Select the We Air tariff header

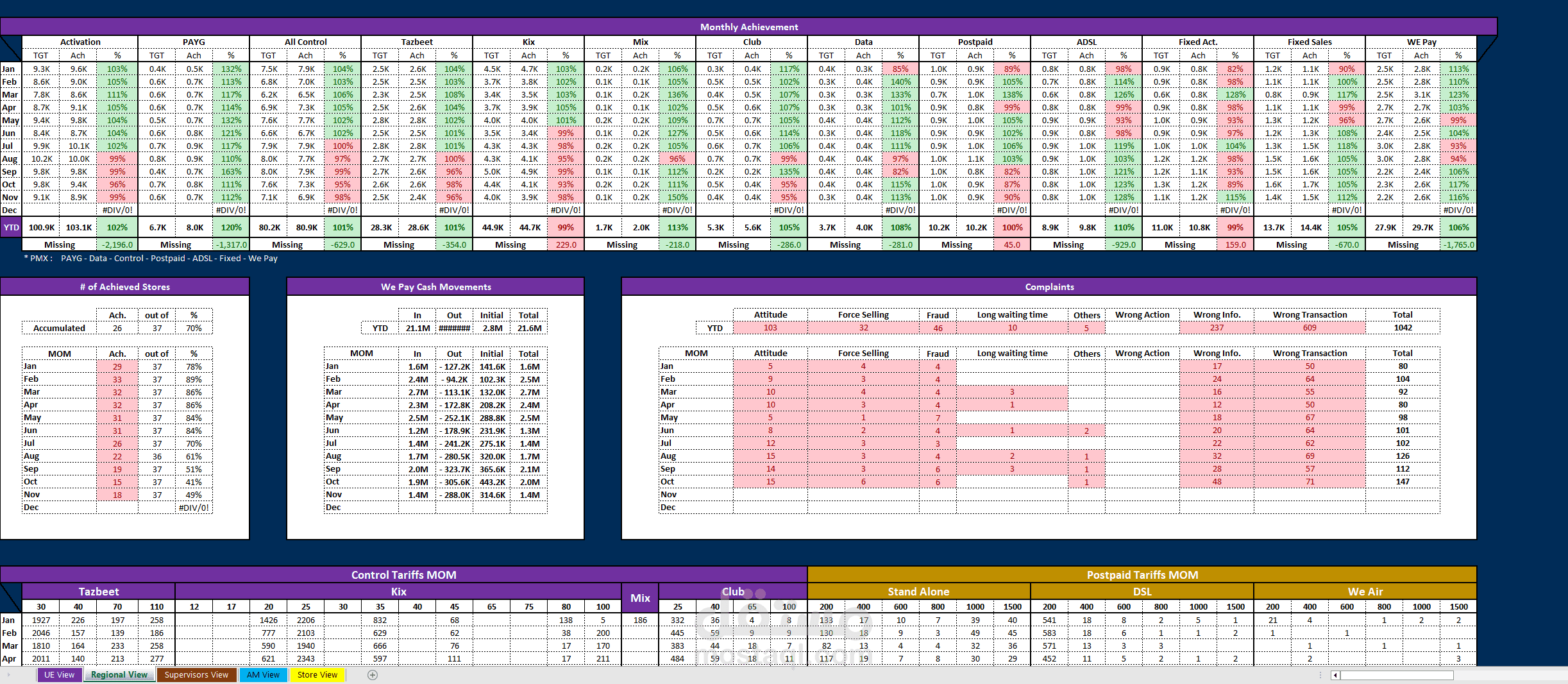(1365, 592)
